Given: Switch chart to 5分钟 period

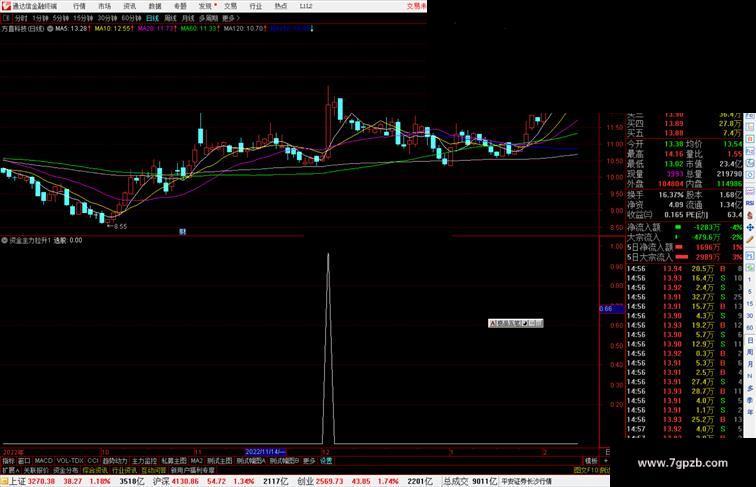Looking at the screenshot, I should point(60,18).
